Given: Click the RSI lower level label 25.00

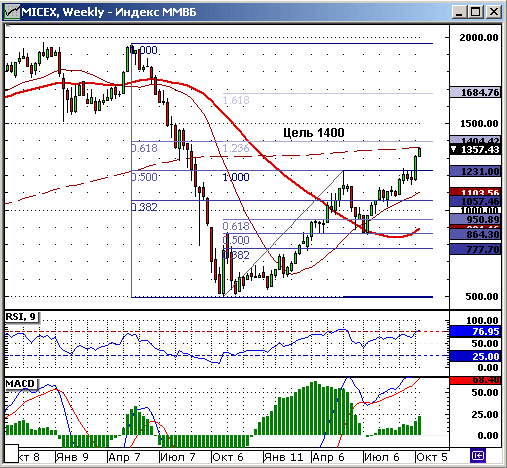Looking at the screenshot, I should pyautogui.click(x=475, y=356).
